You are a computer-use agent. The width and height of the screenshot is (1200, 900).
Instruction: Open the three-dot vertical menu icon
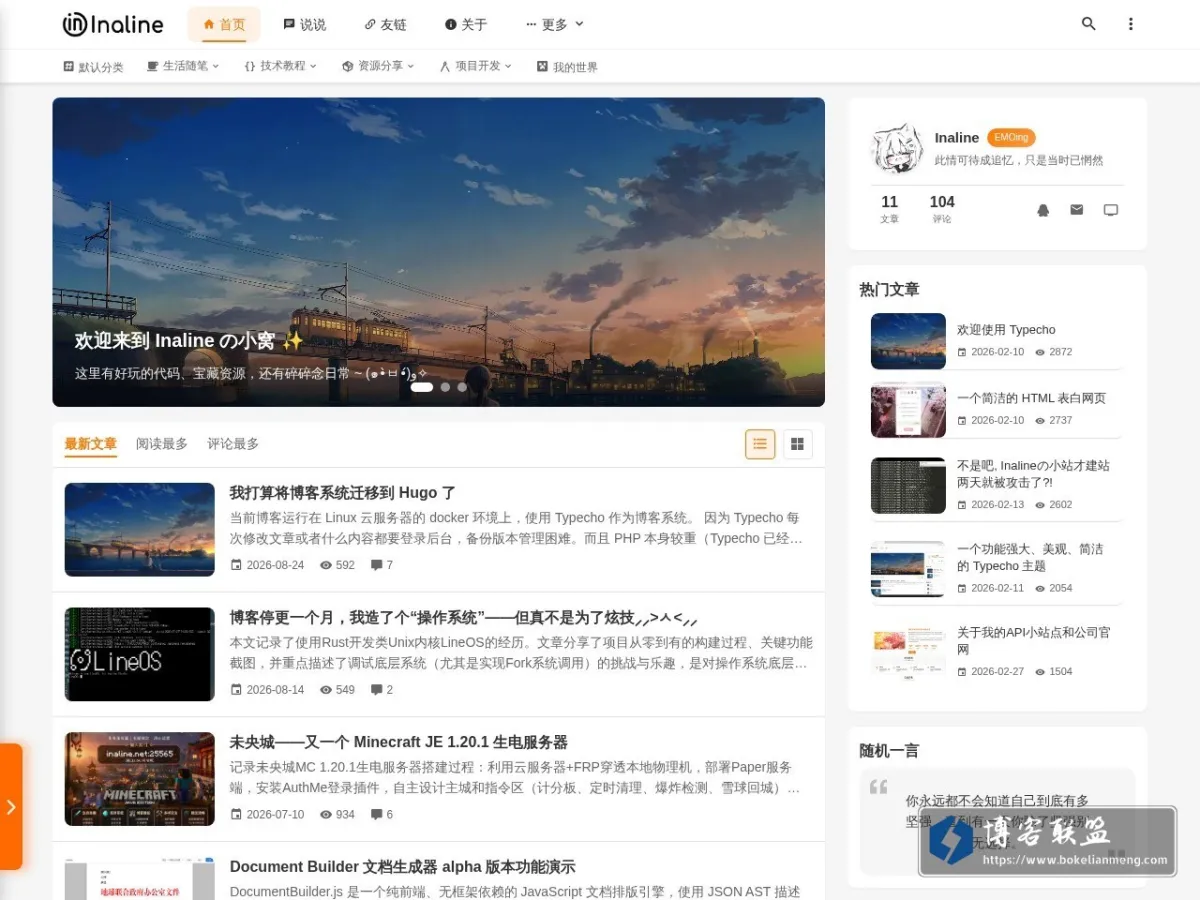[1131, 24]
